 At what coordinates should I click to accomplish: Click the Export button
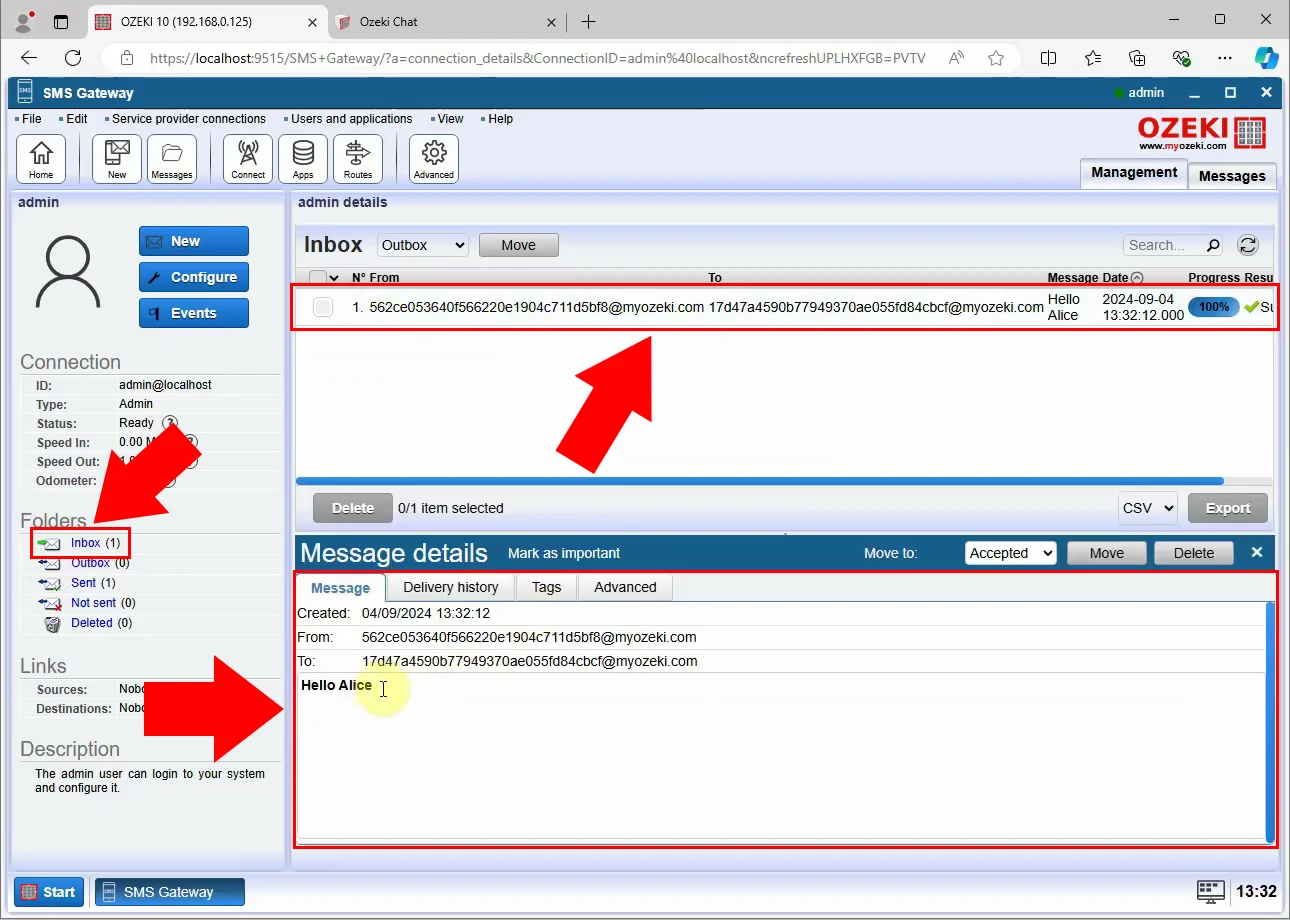click(x=1227, y=508)
